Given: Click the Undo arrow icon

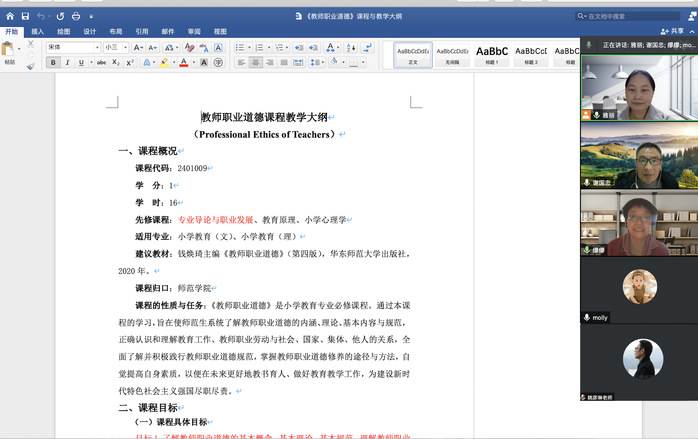Looking at the screenshot, I should pos(40,16).
